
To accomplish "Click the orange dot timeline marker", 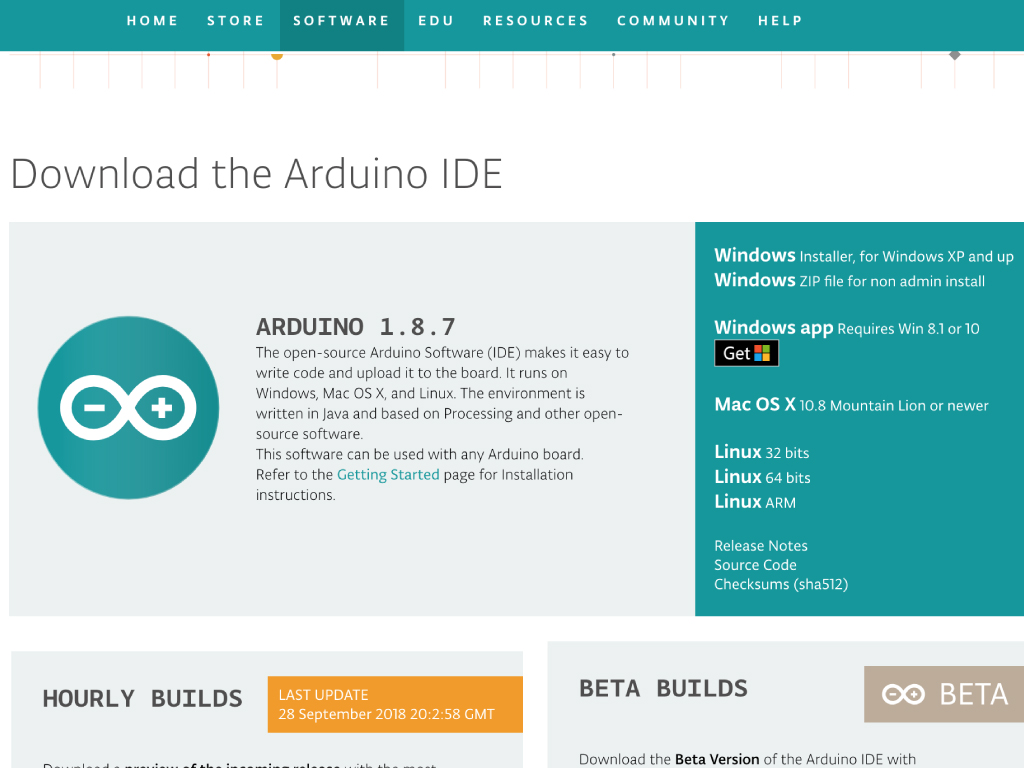I will coord(277,56).
